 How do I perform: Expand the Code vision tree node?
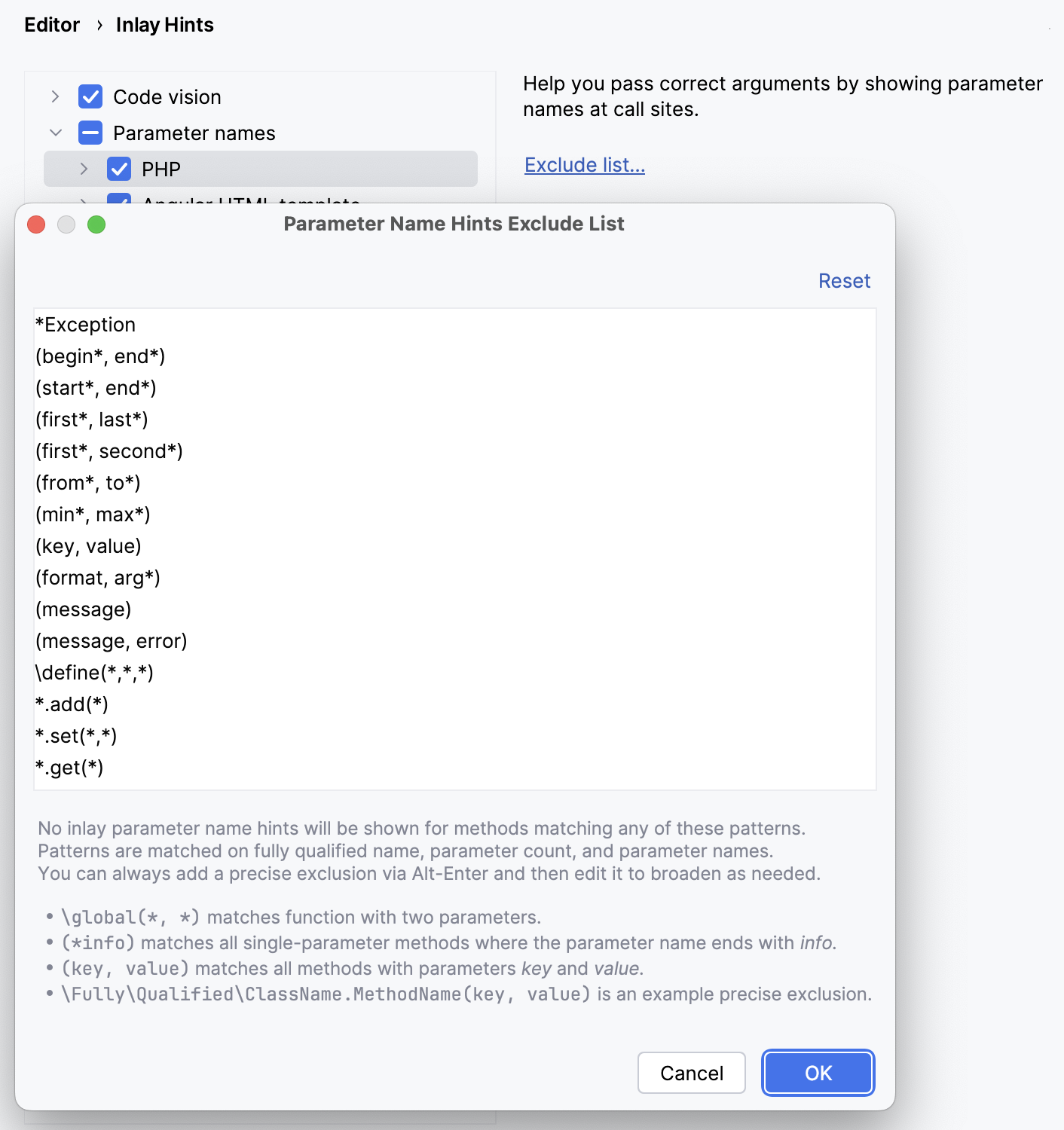pyautogui.click(x=55, y=96)
